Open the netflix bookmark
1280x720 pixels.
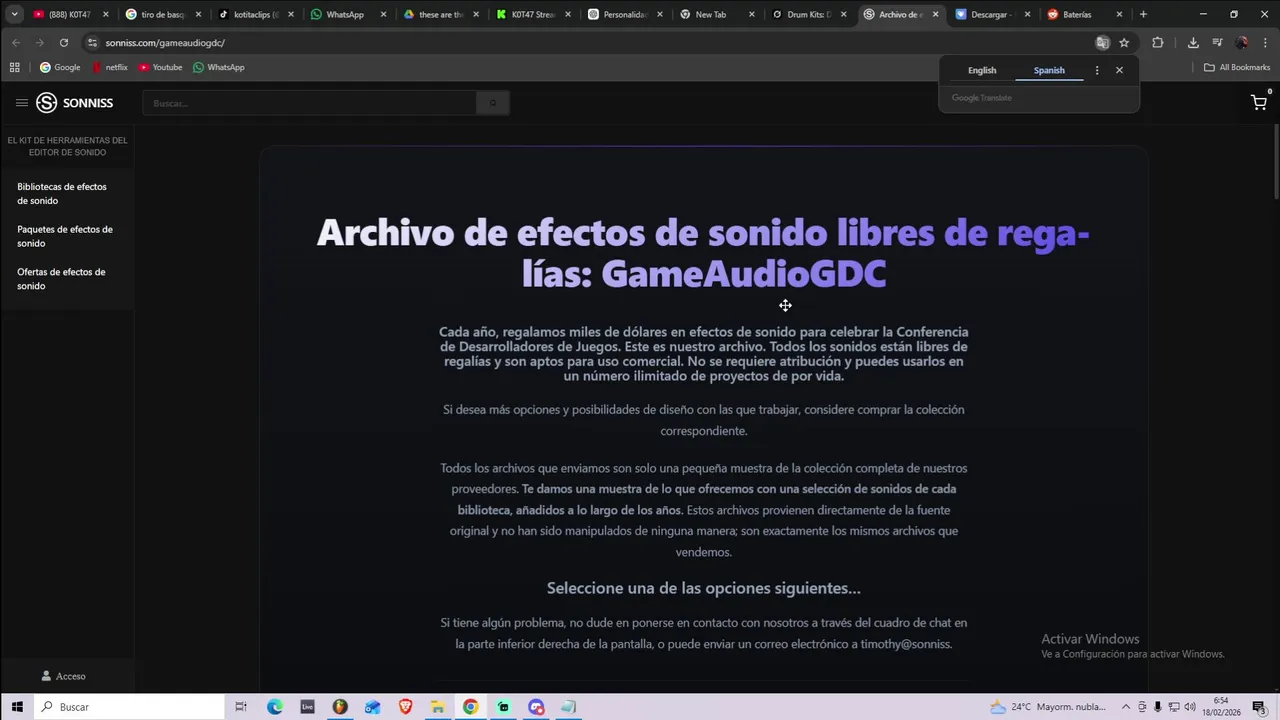point(110,67)
